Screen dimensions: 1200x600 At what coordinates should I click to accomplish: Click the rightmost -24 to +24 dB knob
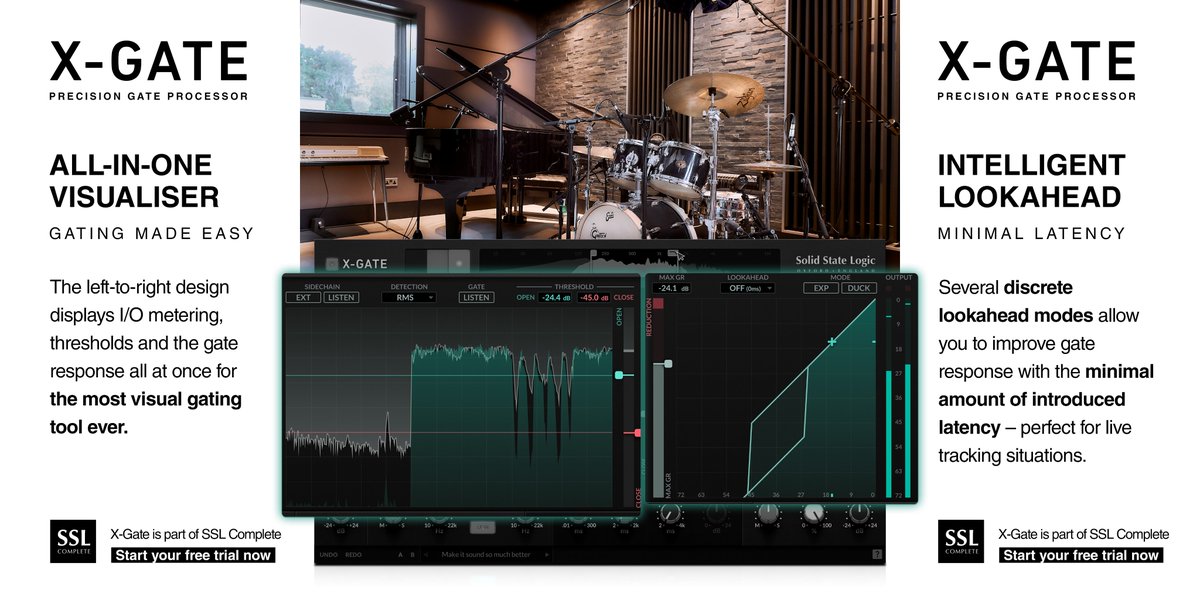[859, 514]
